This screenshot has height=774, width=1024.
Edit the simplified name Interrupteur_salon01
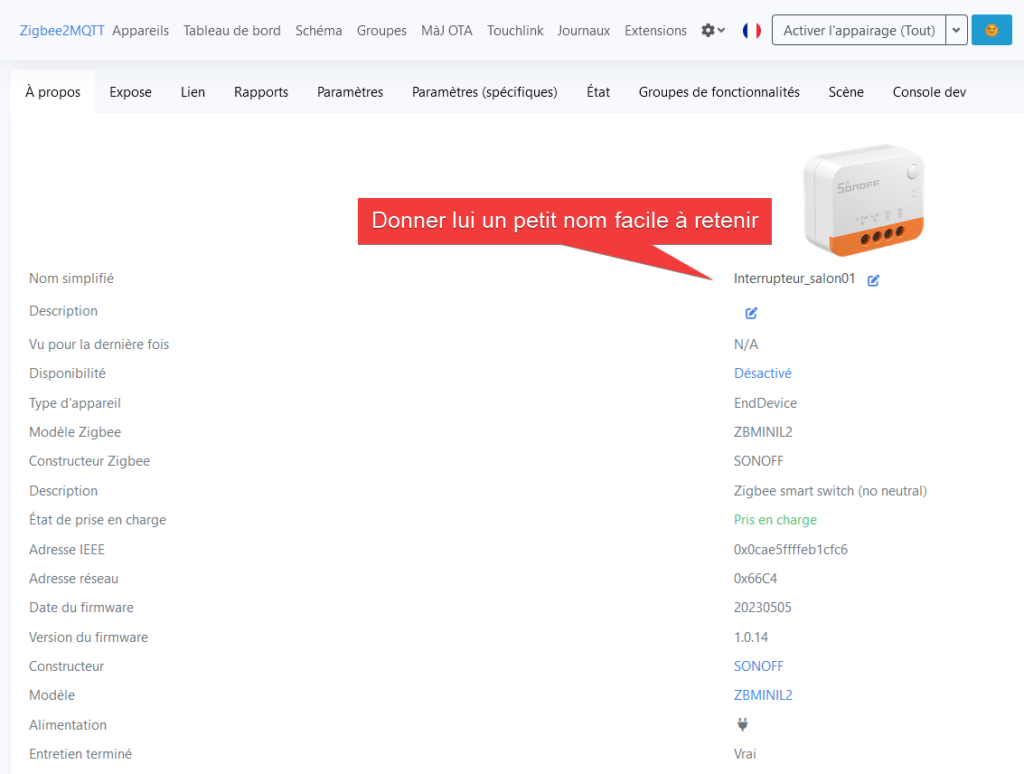pos(873,280)
